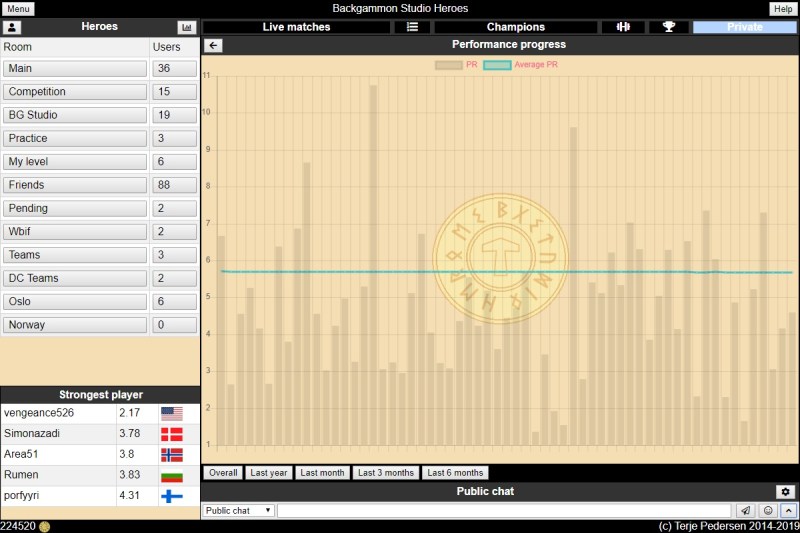Switch to the Champions tab
This screenshot has width=800, height=533.
click(515, 27)
